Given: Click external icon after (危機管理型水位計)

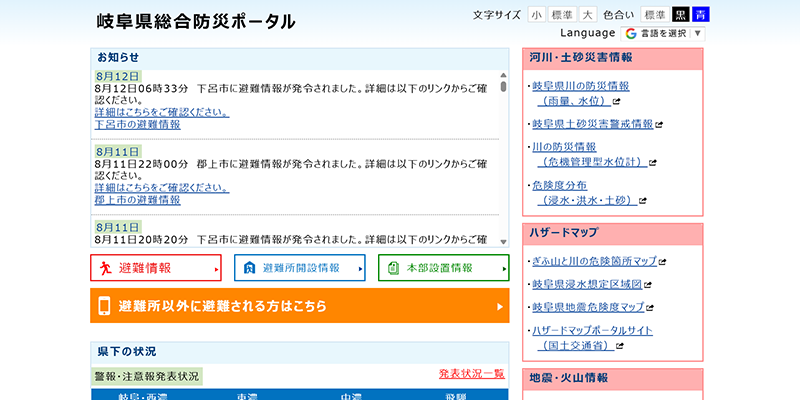Looking at the screenshot, I should (x=653, y=163).
